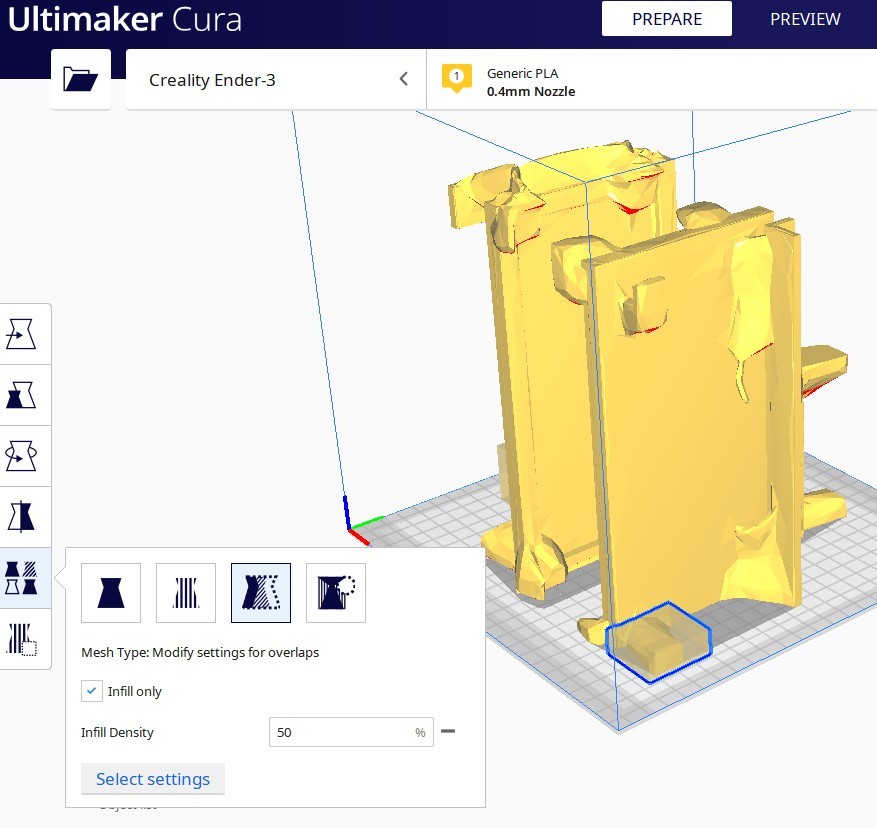Select the Support Blocker tool
Screen dimensions: 877x828
(21, 639)
